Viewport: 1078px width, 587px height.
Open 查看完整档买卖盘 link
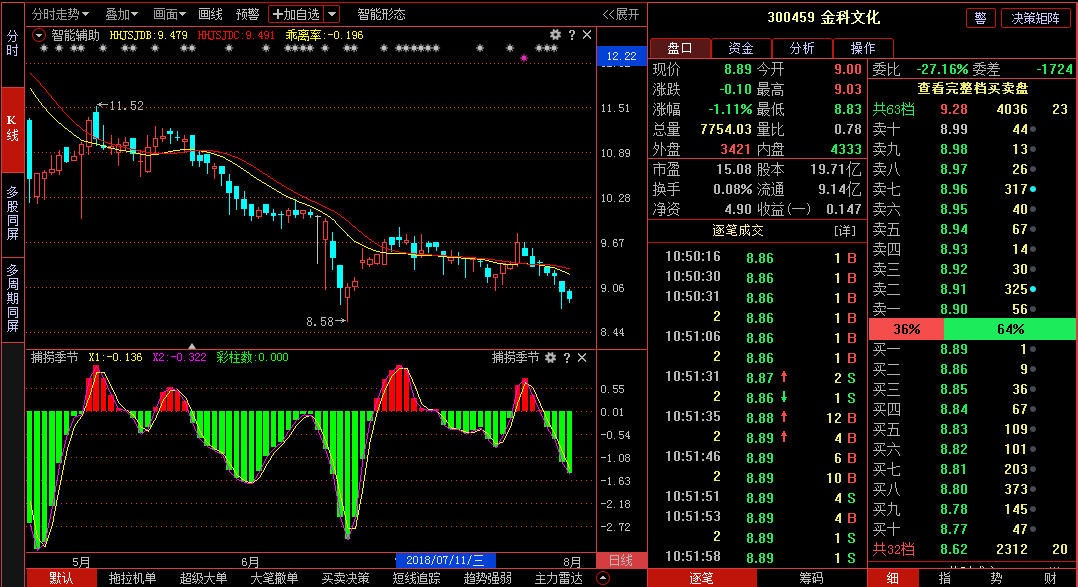(x=973, y=89)
